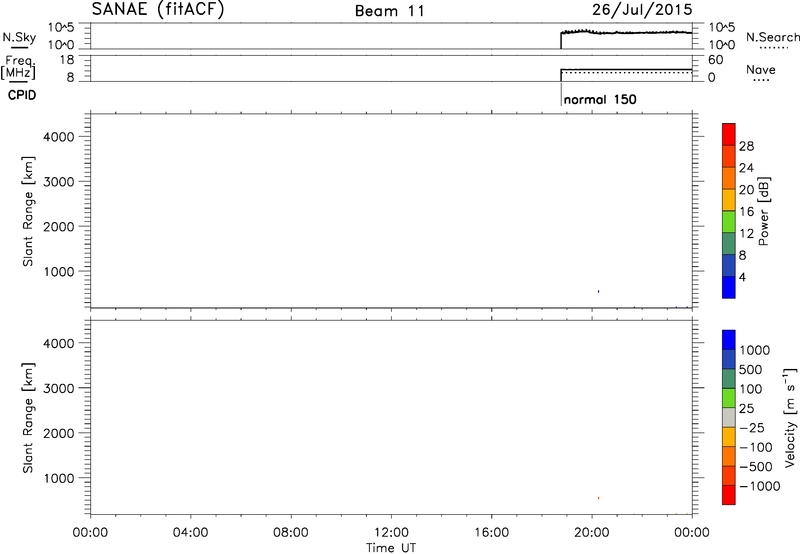The image size is (800, 554).
Task: Click the 18 tick on frequency axis
Action: coord(67,60)
